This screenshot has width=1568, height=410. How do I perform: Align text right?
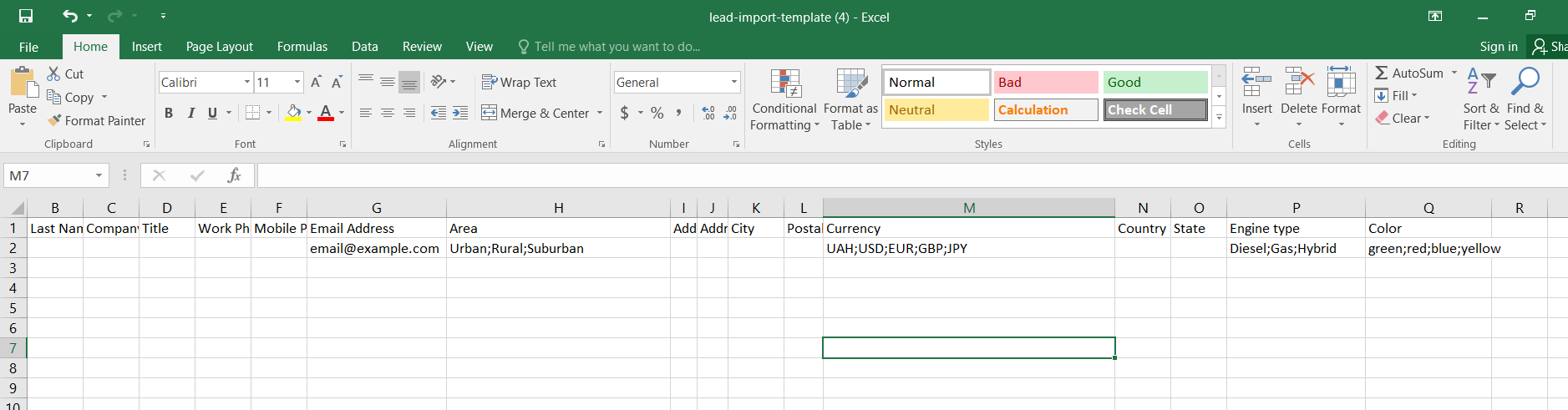coord(409,113)
